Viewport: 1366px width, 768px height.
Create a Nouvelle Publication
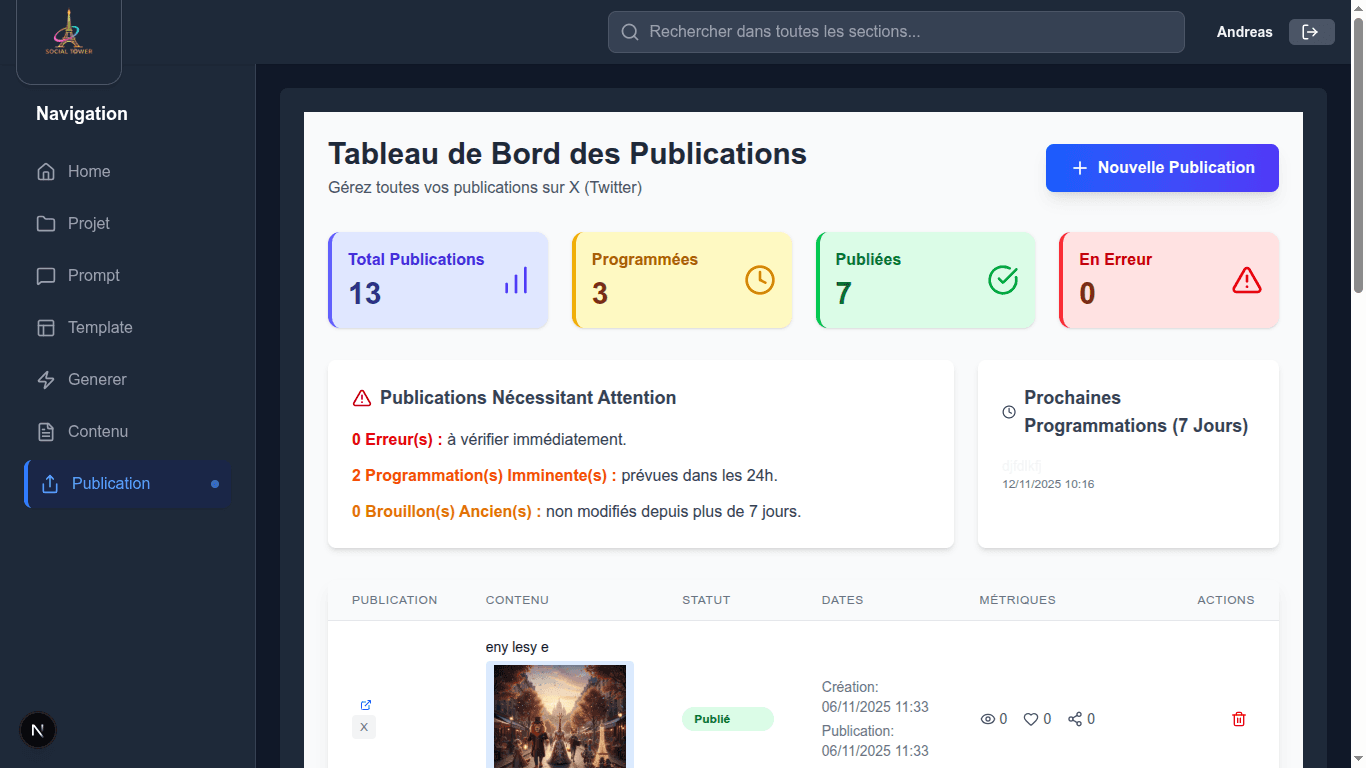click(x=1162, y=168)
